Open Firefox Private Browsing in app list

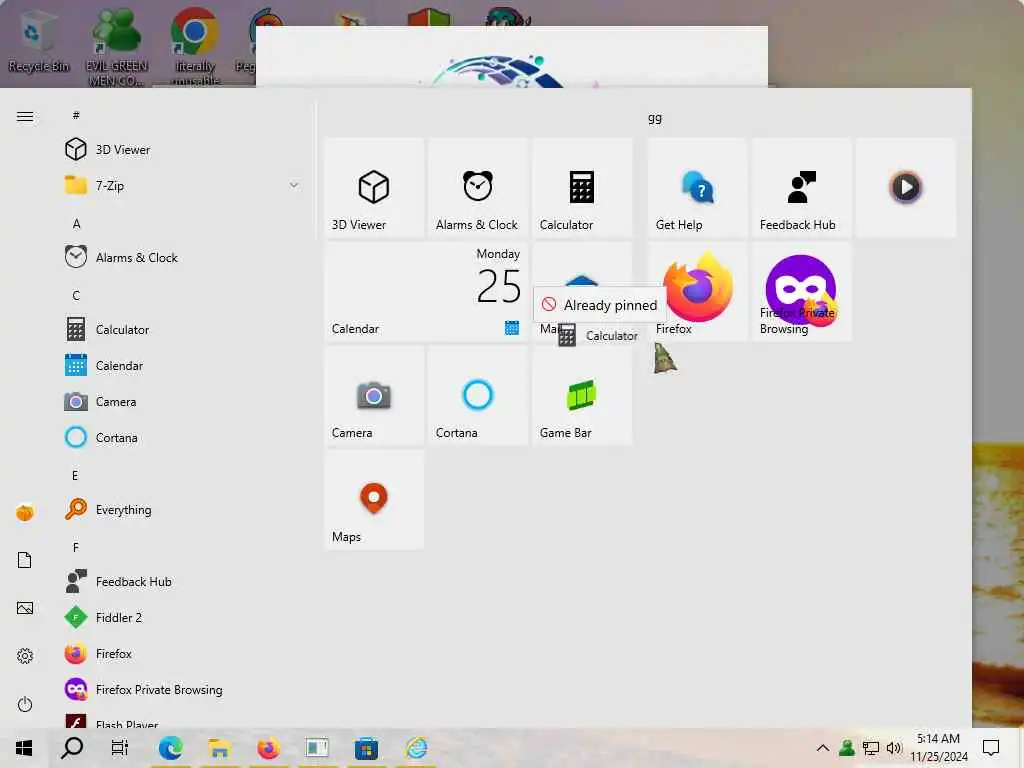click(183, 690)
